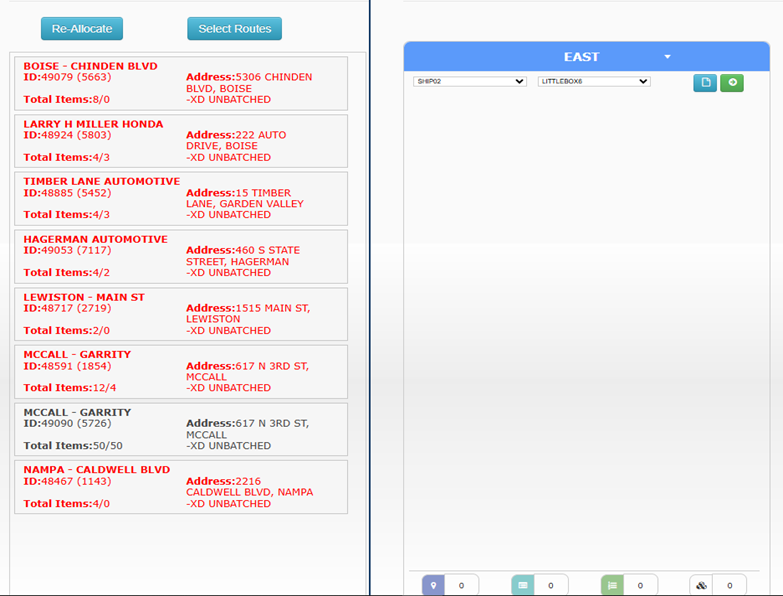Click the teal card icon
This screenshot has height=596, width=783.
pyautogui.click(x=522, y=586)
